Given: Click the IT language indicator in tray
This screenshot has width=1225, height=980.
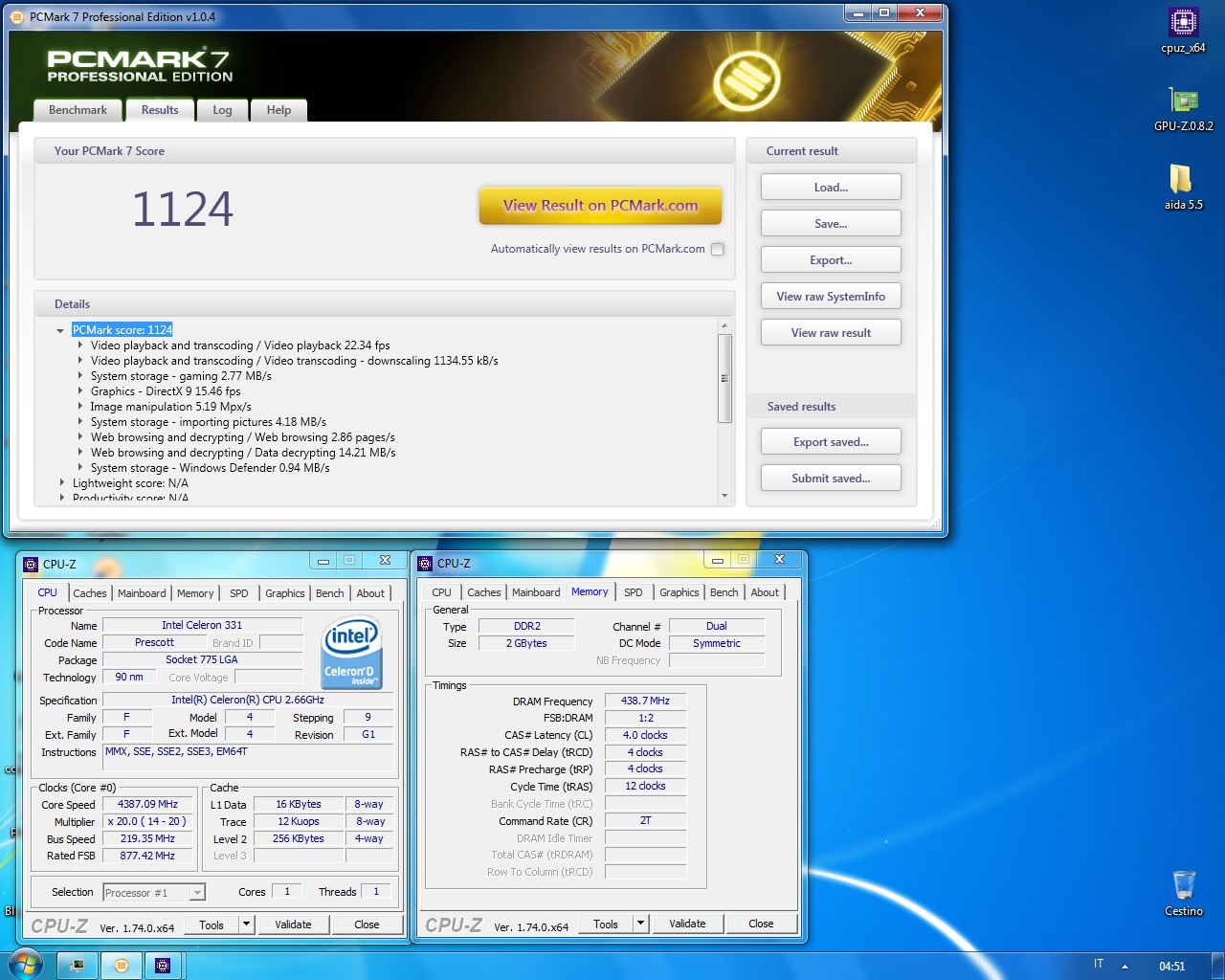Looking at the screenshot, I should point(1099,964).
